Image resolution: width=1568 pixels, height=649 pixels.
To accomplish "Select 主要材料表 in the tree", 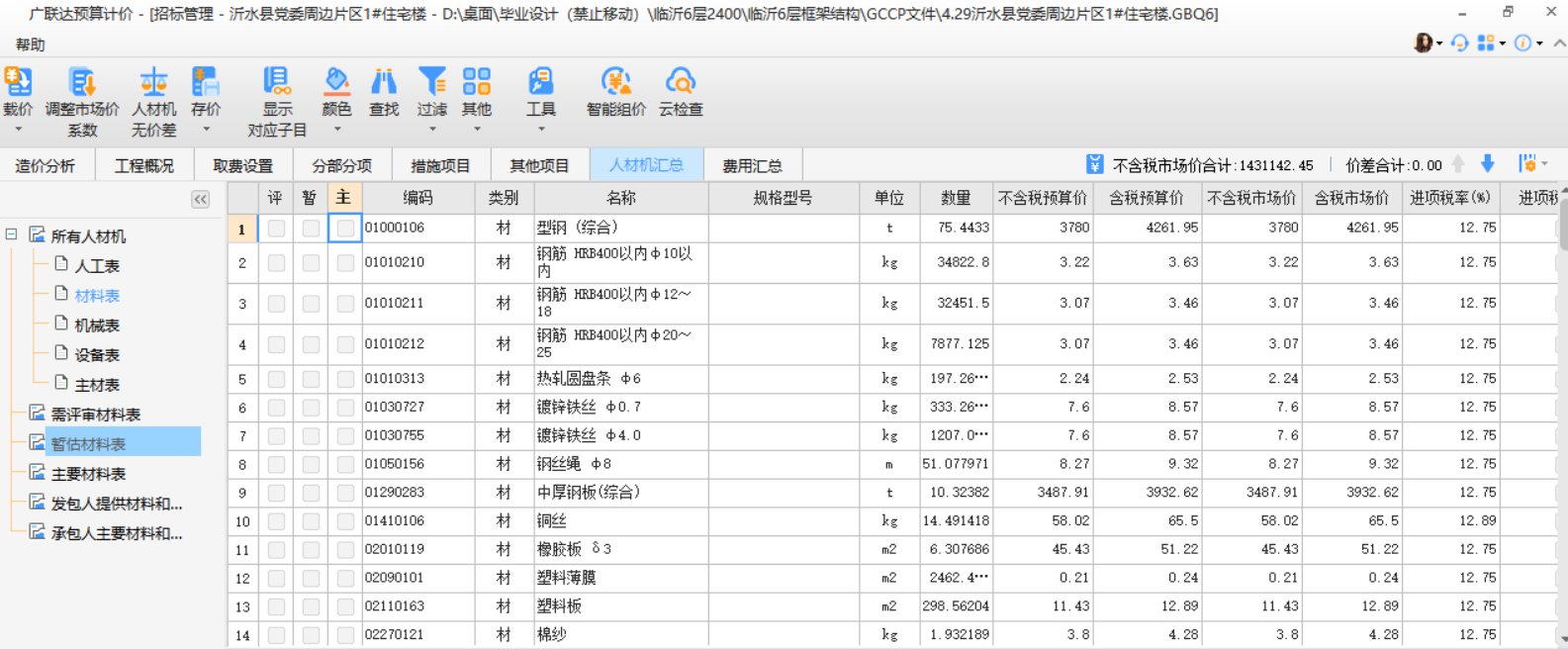I will (88, 473).
